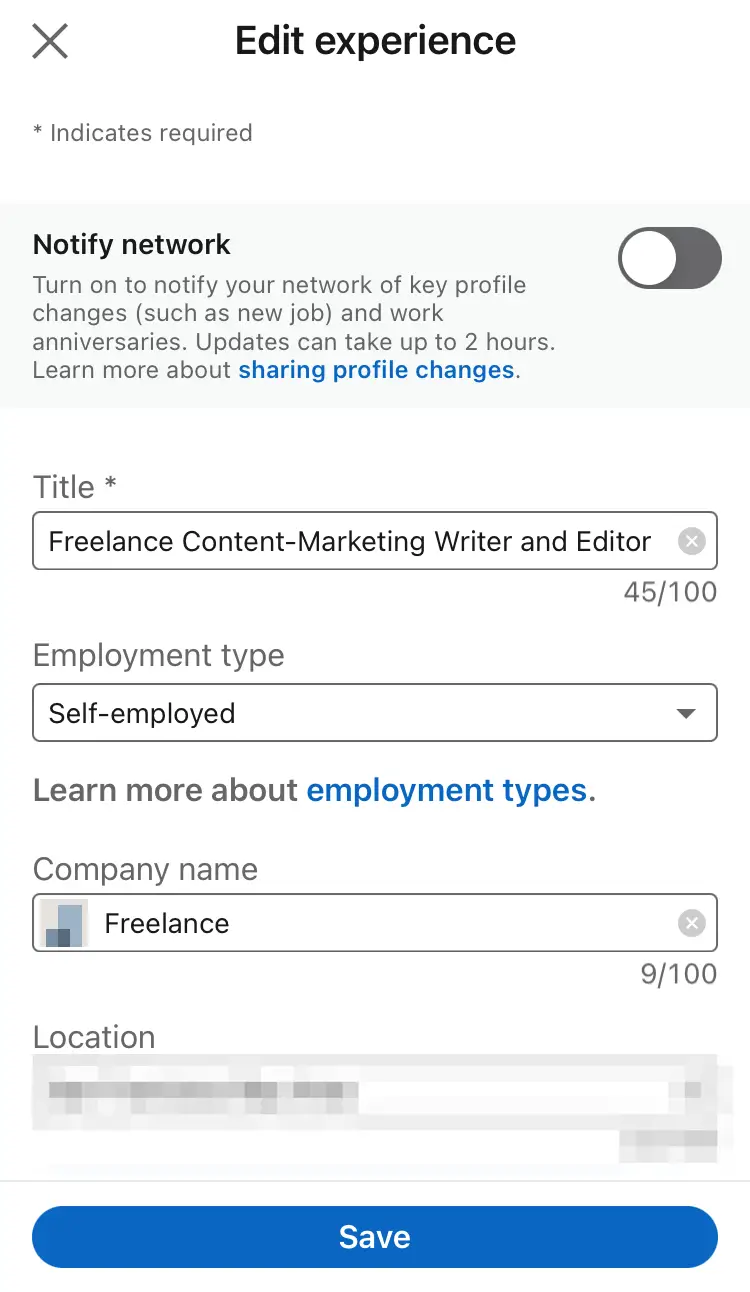Screen dimensions: 750x1292
Task: Clear the Title field with its X icon
Action: click(691, 541)
